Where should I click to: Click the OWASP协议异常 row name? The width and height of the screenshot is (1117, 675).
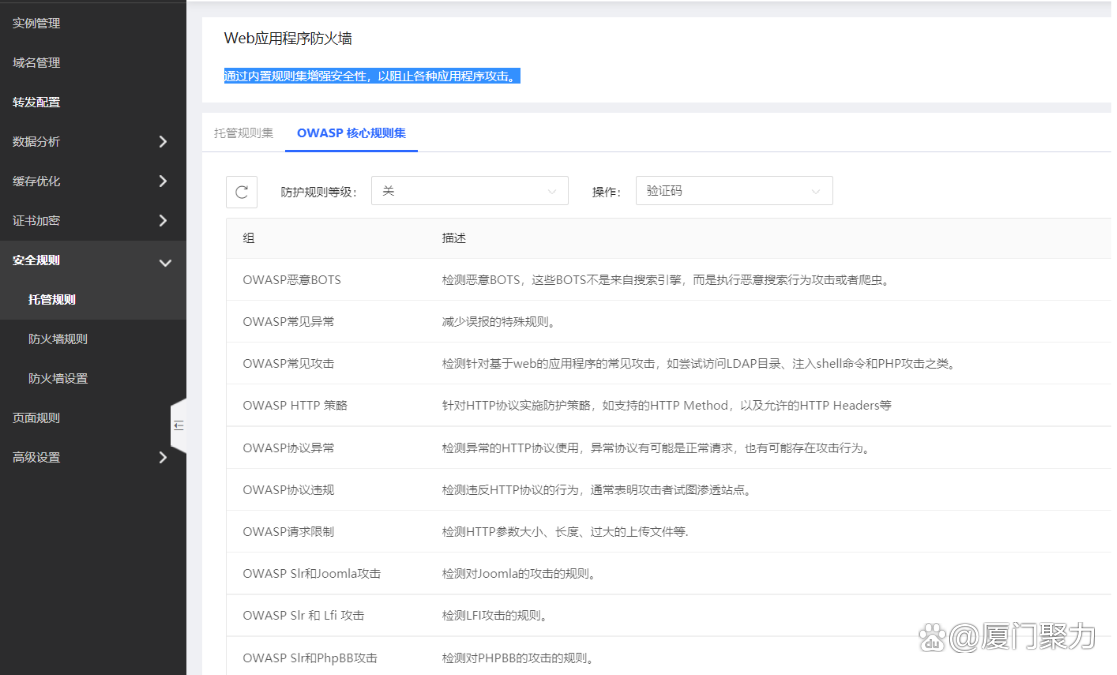point(289,448)
